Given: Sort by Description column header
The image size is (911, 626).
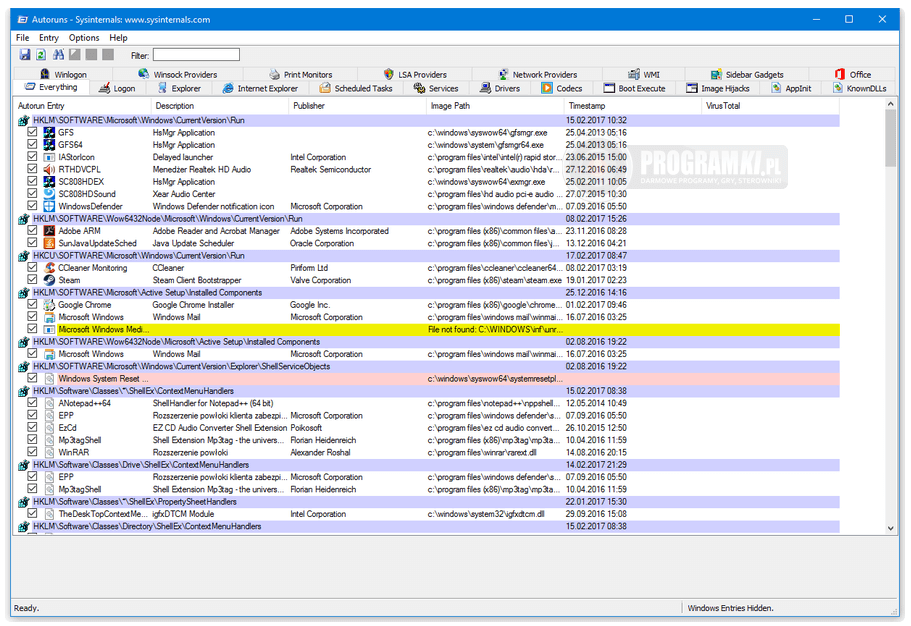Looking at the screenshot, I should click(220, 106).
